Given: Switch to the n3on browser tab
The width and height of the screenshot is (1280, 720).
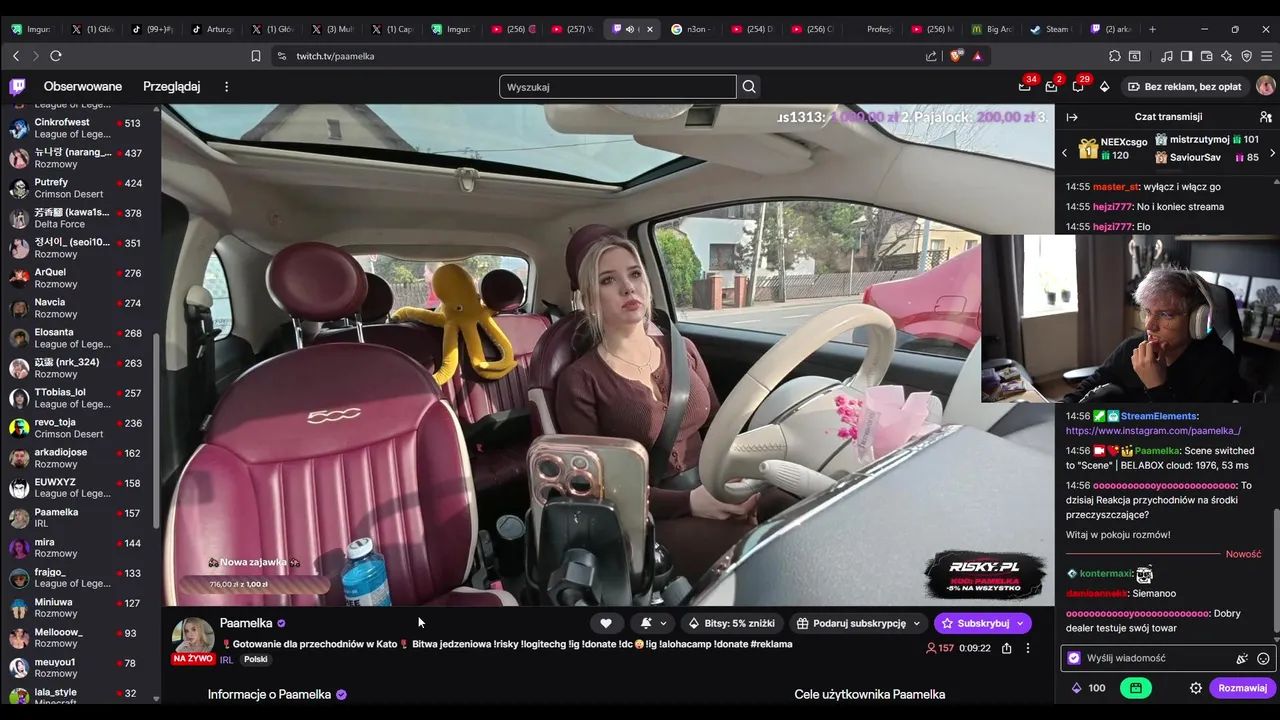Looking at the screenshot, I should point(691,29).
